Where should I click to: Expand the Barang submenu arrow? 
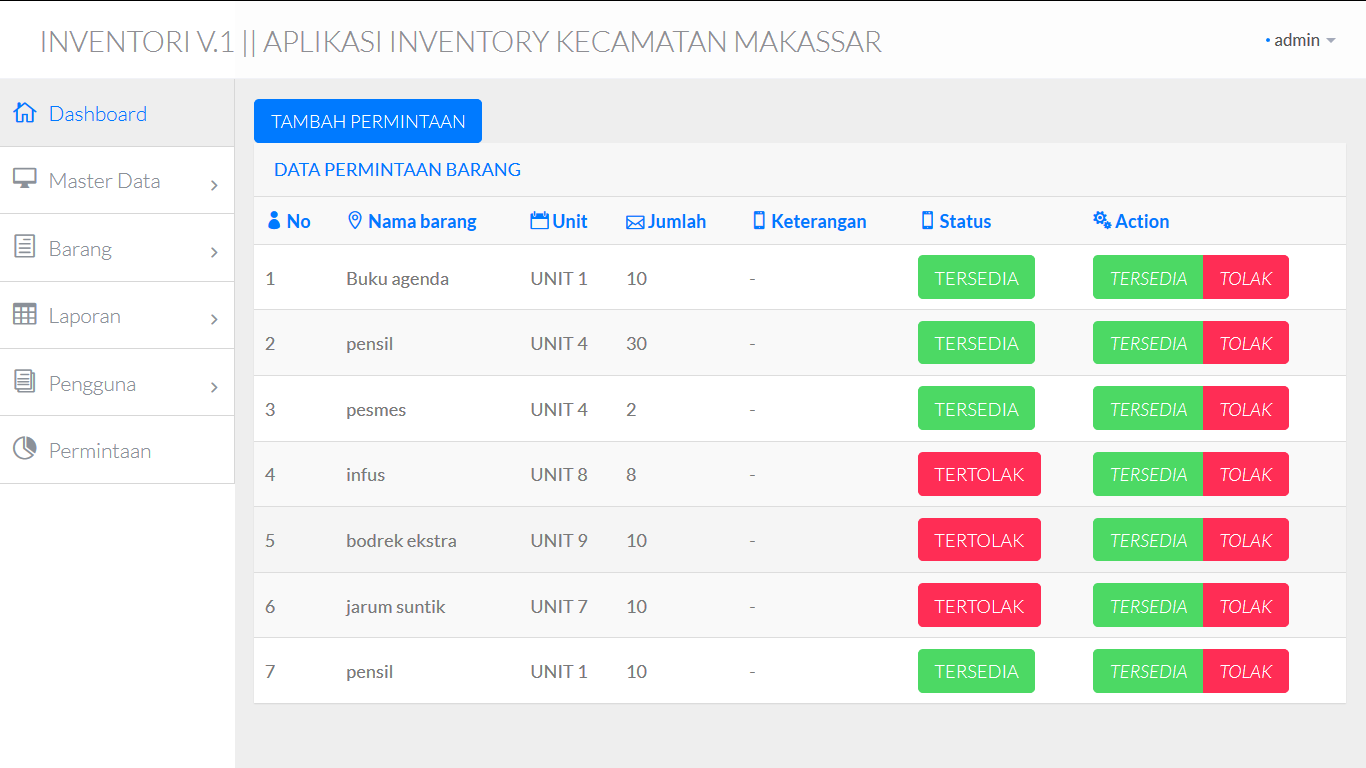214,252
